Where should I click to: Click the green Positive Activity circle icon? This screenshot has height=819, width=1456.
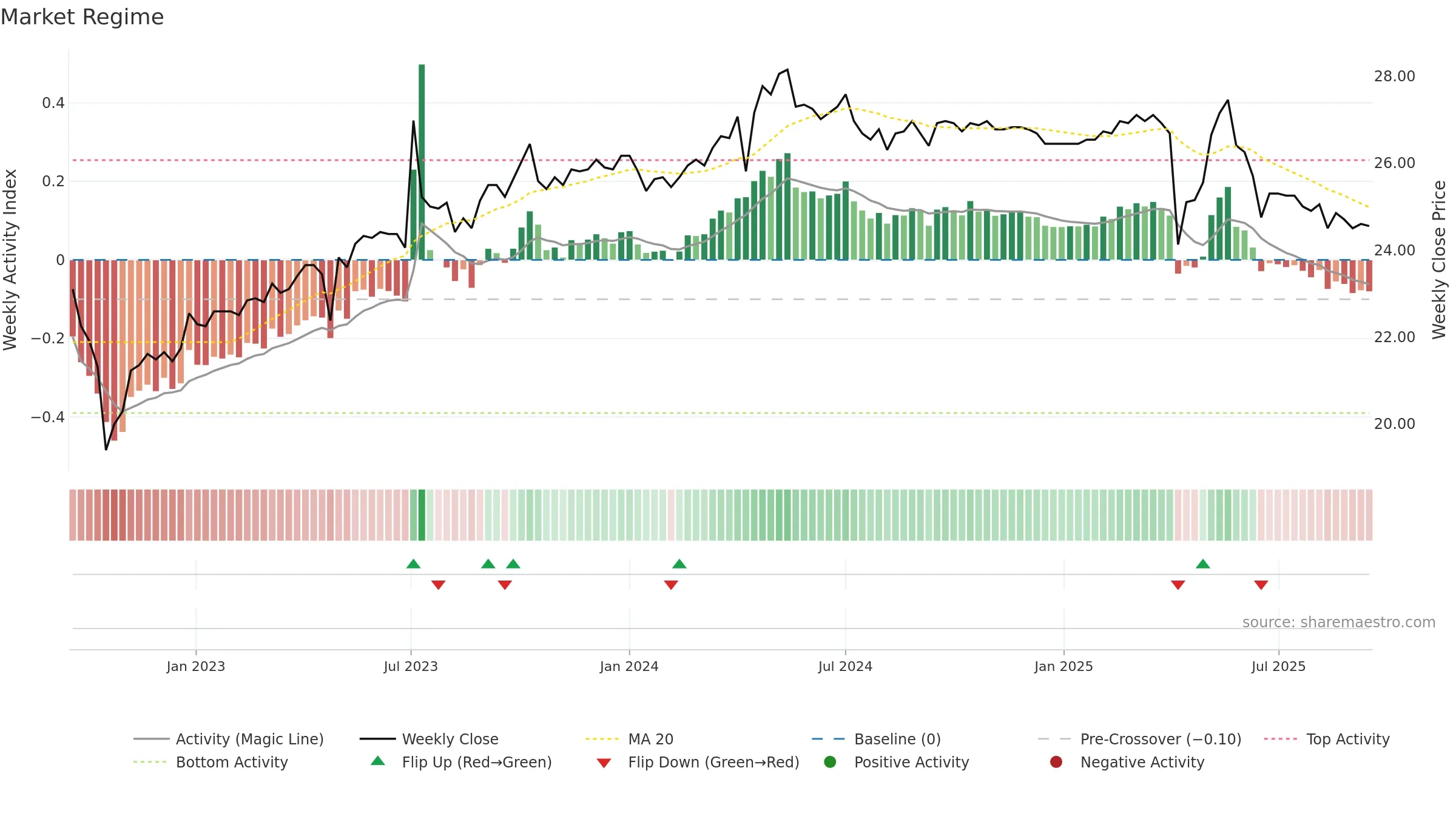coord(830,762)
